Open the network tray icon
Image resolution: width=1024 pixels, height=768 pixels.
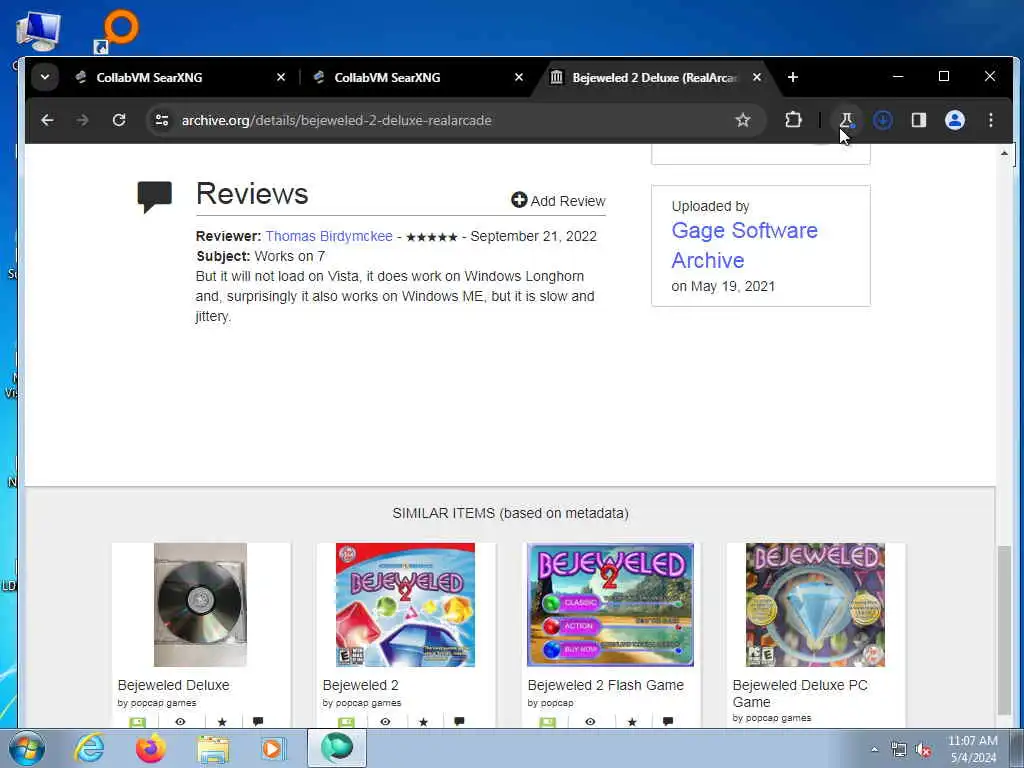pyautogui.click(x=899, y=750)
